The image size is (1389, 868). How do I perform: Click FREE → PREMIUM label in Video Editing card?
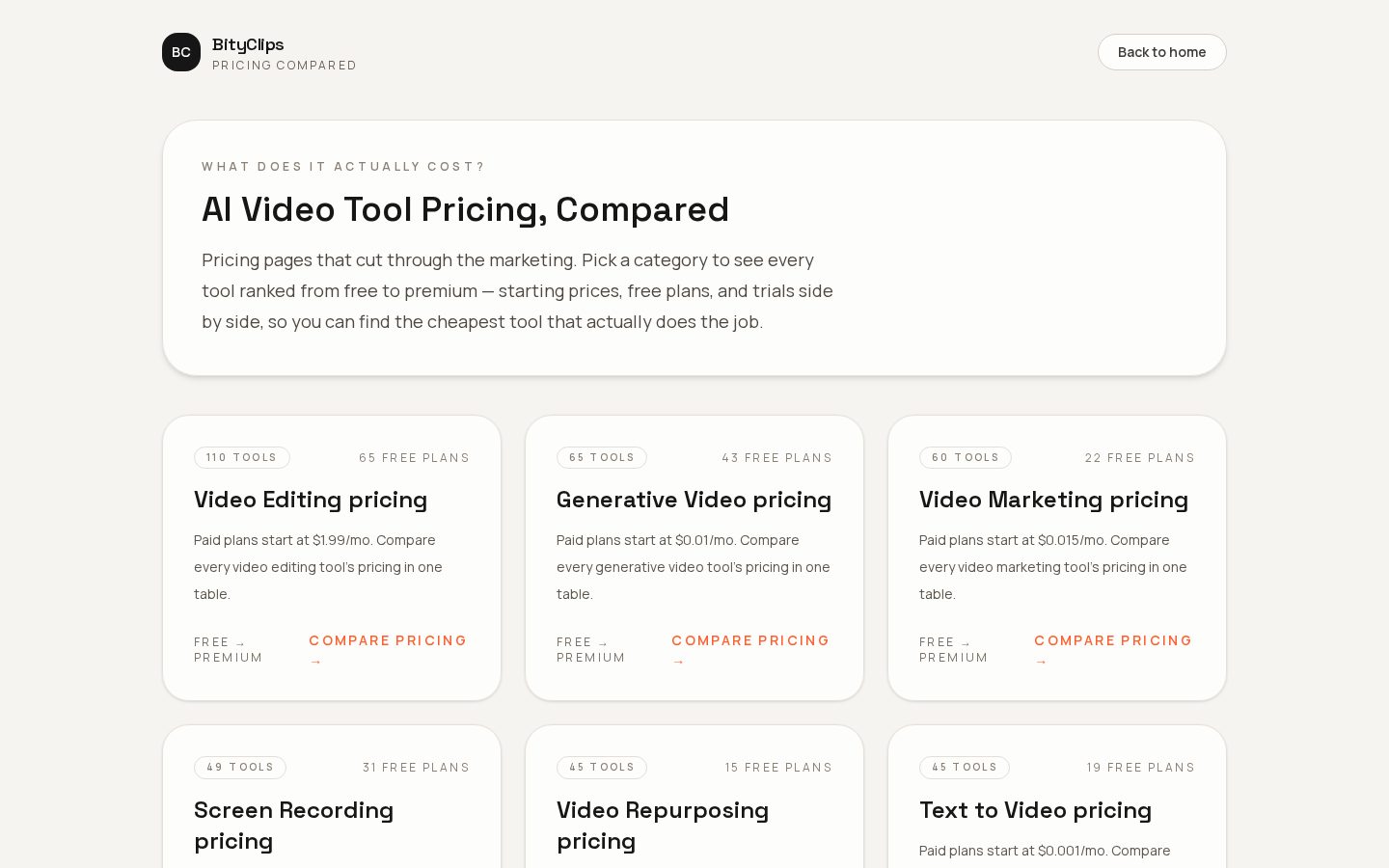click(x=229, y=650)
